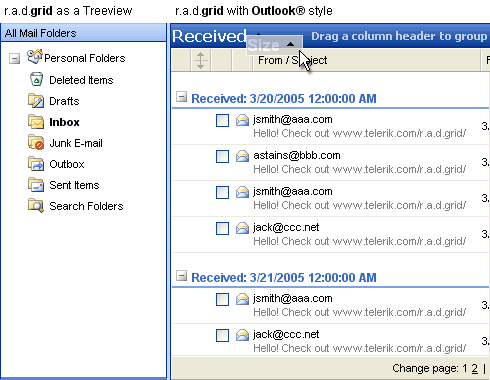The height and width of the screenshot is (380, 490).
Task: Click the envelope icon beside jack@ccc.net under 3/20/2005
Action: pos(242,228)
